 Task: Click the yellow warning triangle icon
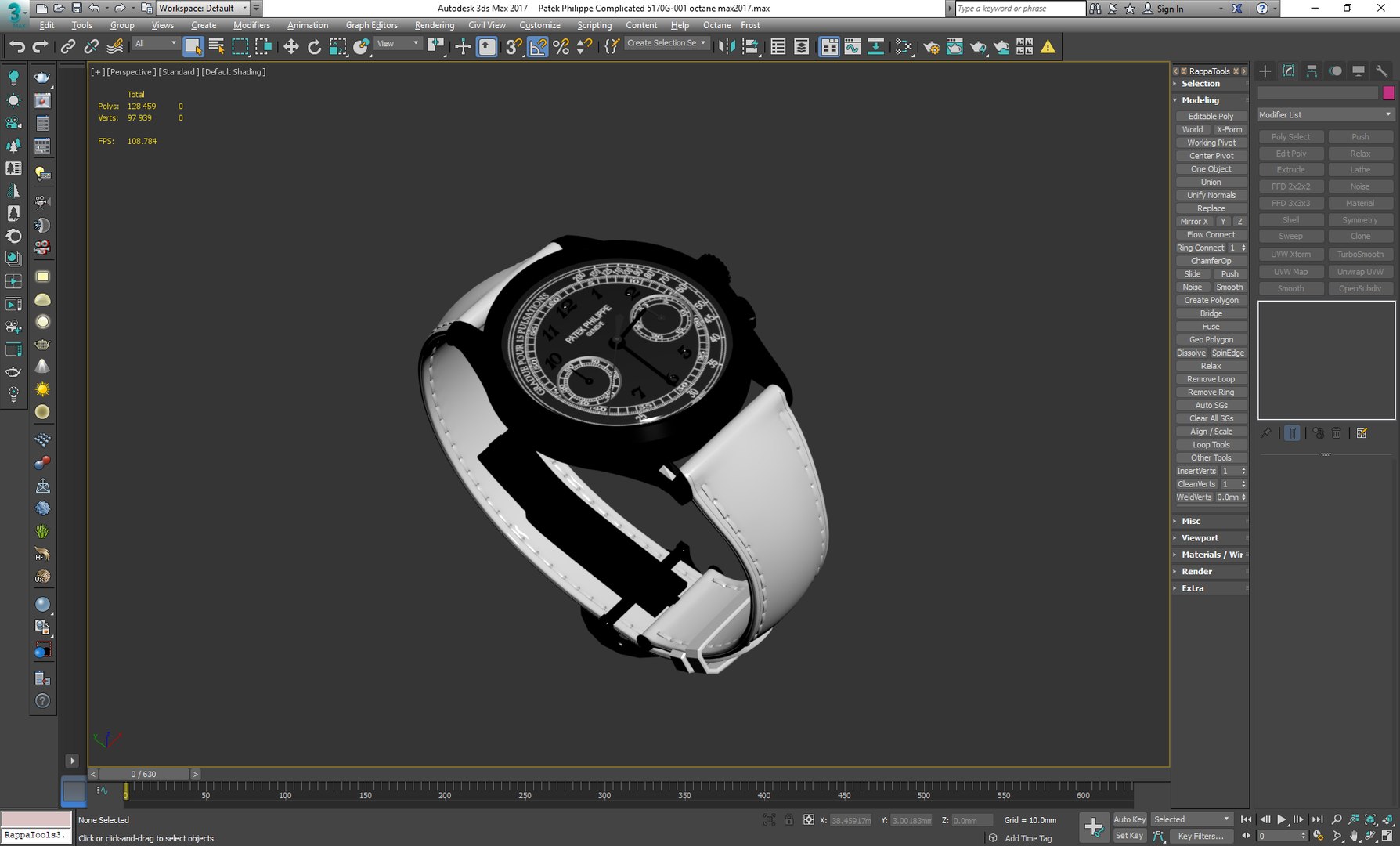1048,47
